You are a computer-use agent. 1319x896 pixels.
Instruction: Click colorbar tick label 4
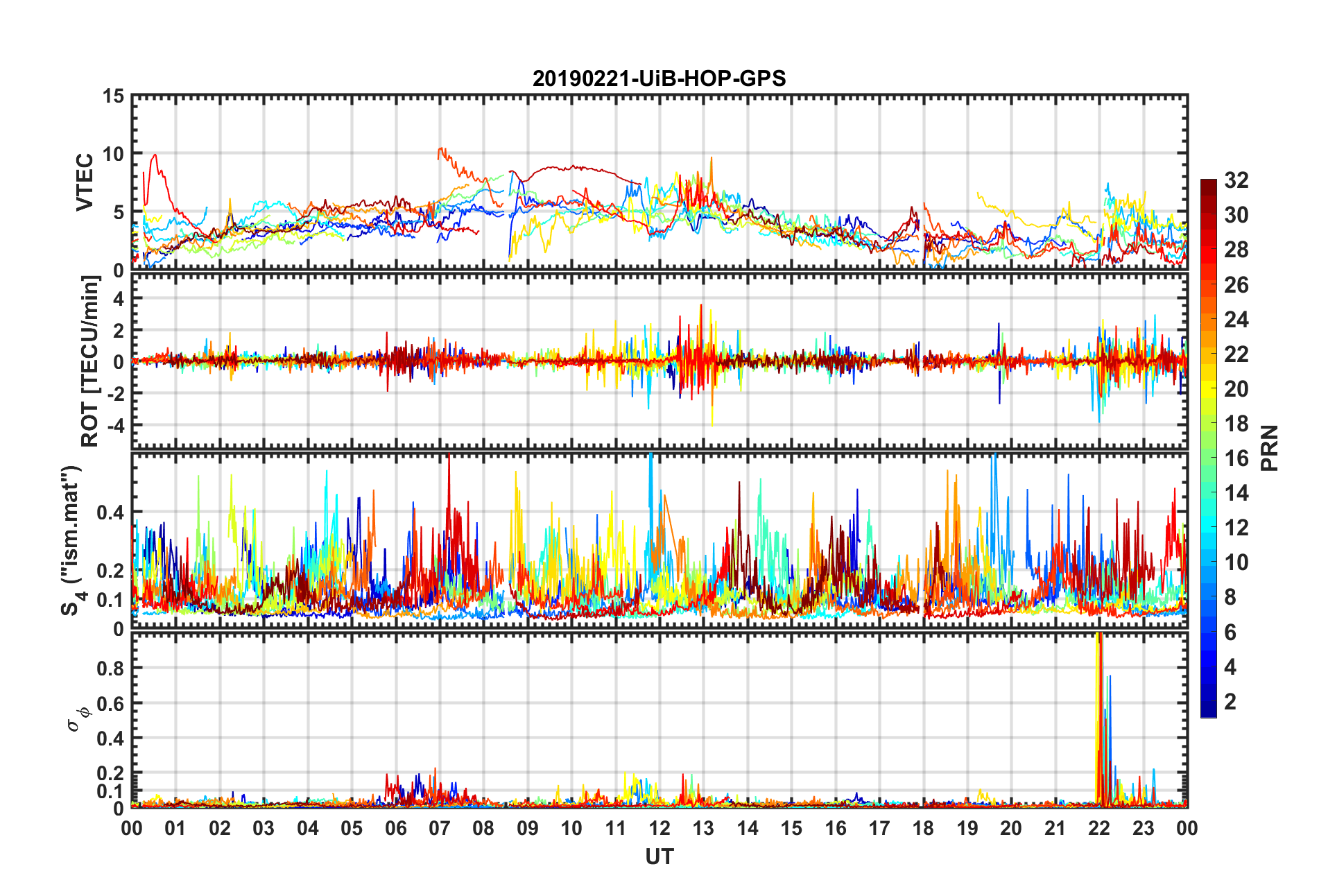coord(1230,666)
